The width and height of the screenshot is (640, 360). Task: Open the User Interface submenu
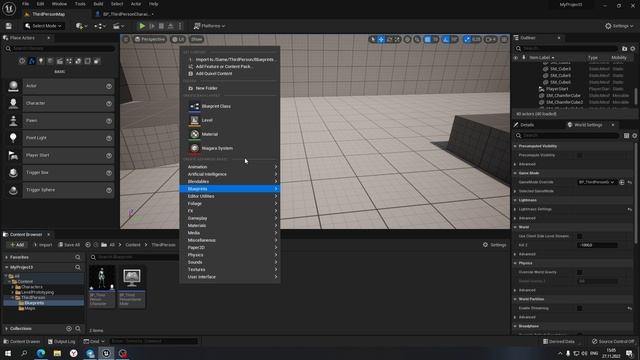pos(229,277)
